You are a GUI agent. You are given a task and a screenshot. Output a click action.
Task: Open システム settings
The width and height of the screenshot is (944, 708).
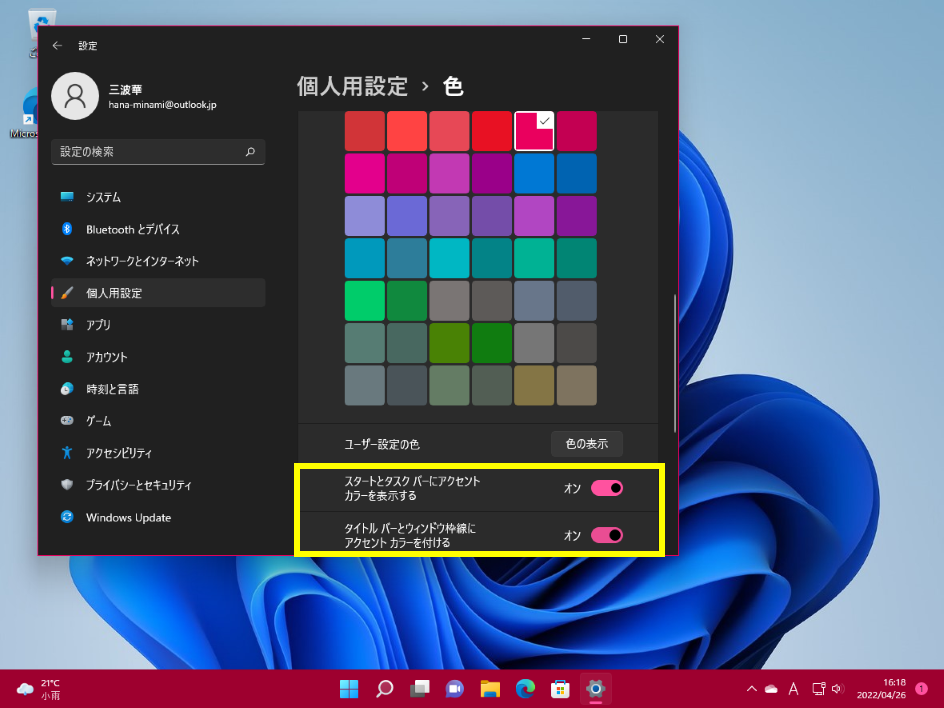click(x=158, y=197)
